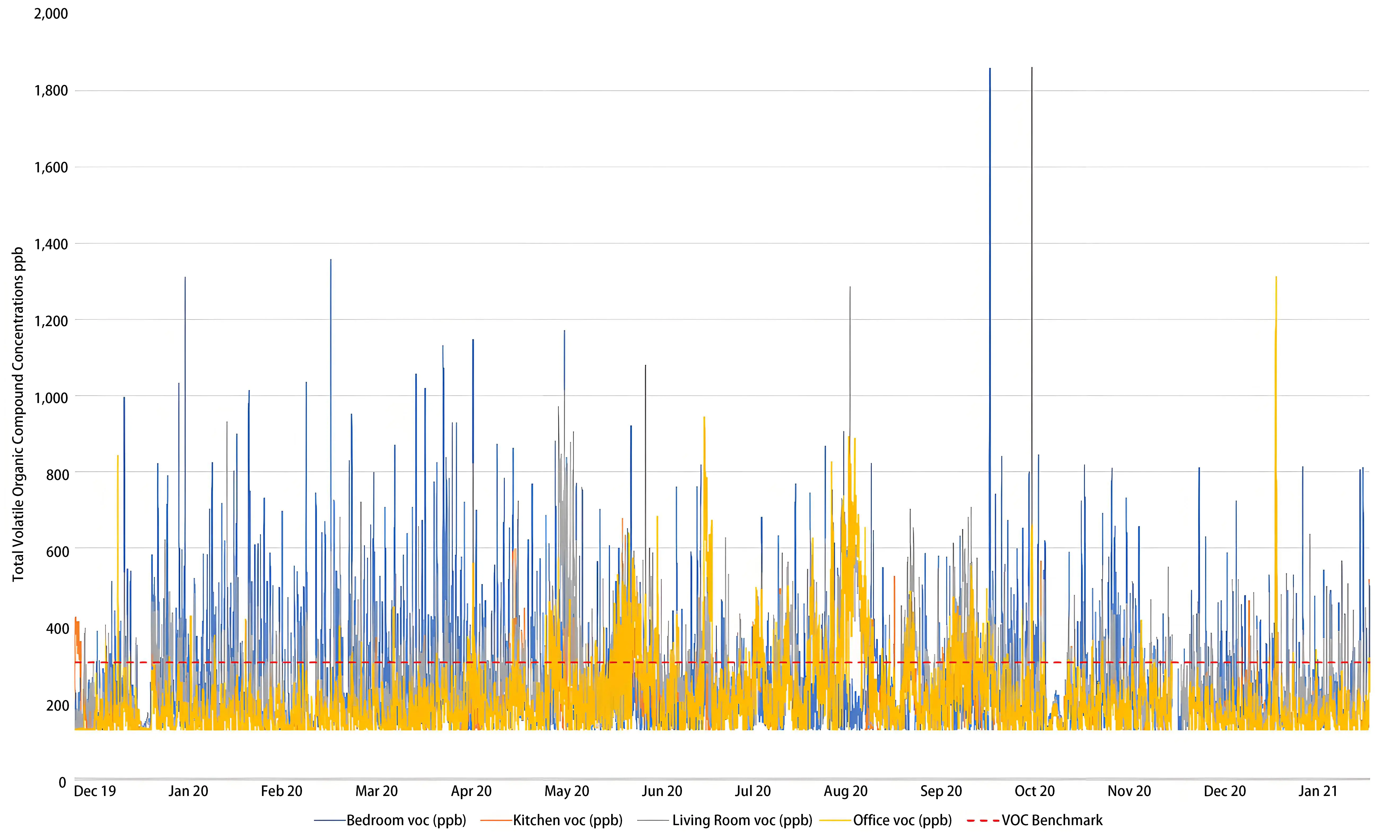Click the Oct 20 x-axis label

click(x=1035, y=791)
